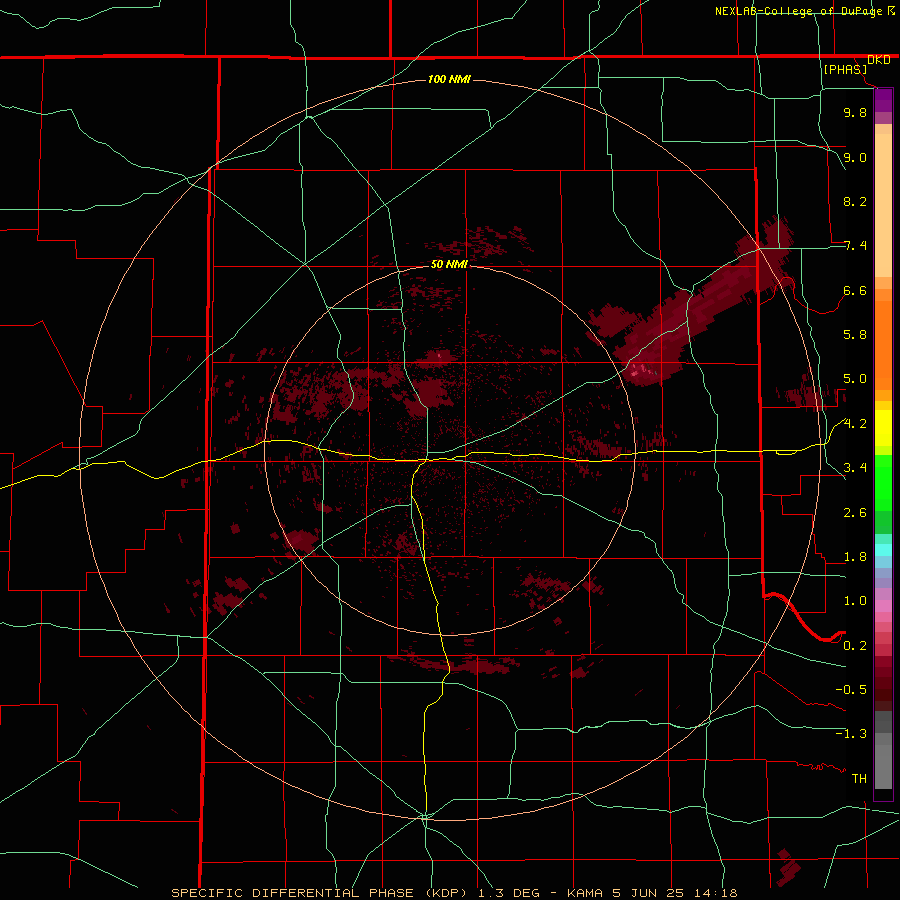Select the 50 NMI range ring label

[449, 265]
